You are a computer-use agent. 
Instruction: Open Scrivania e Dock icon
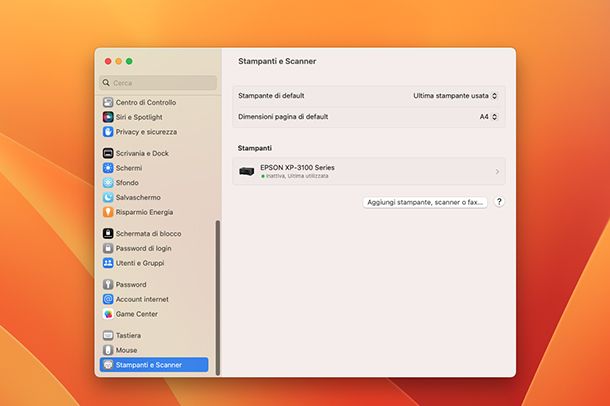tap(108, 153)
